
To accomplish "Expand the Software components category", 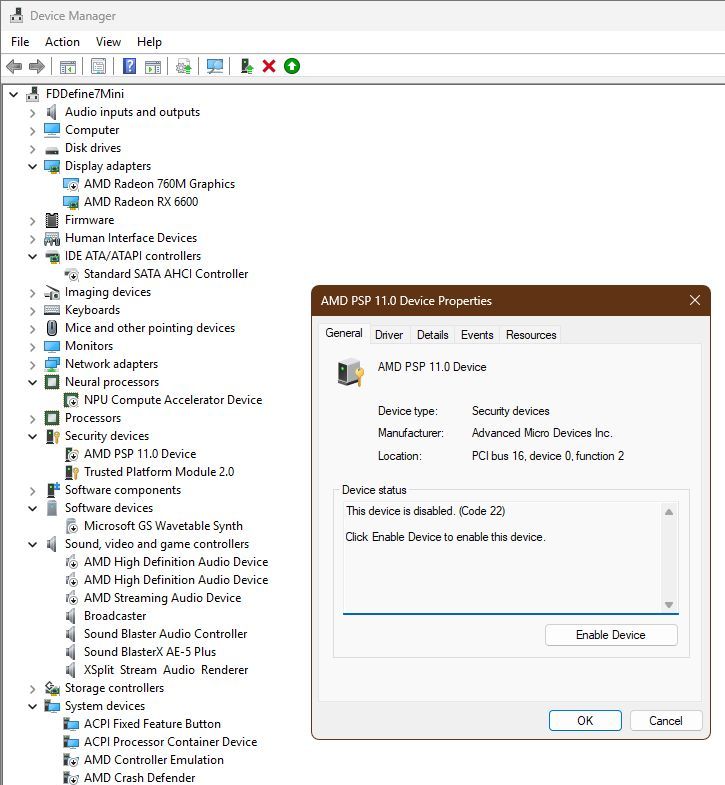I will pyautogui.click(x=33, y=491).
